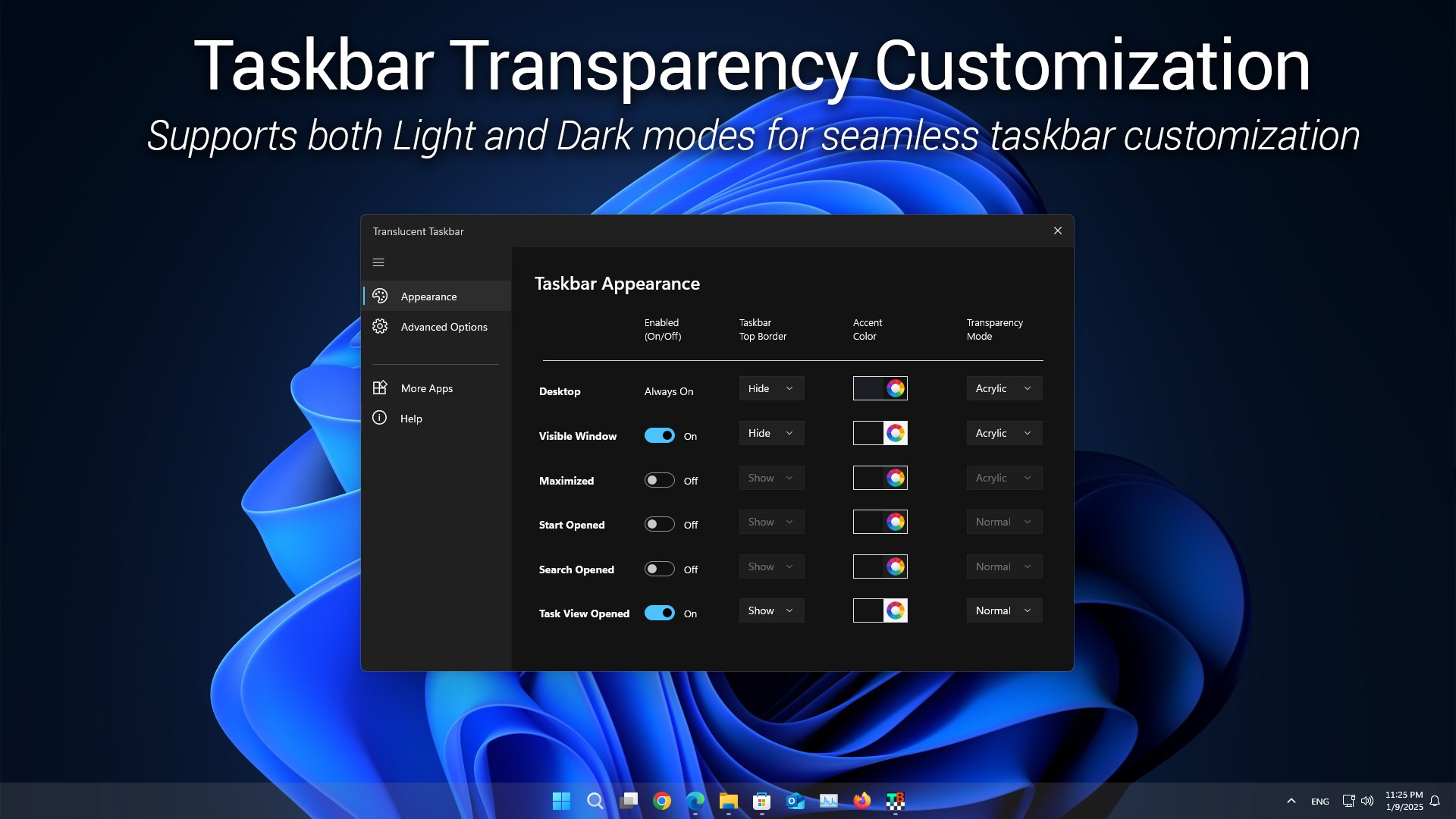Click the Visible Window accent color swatch
This screenshot has height=819, width=1456.
[x=868, y=433]
